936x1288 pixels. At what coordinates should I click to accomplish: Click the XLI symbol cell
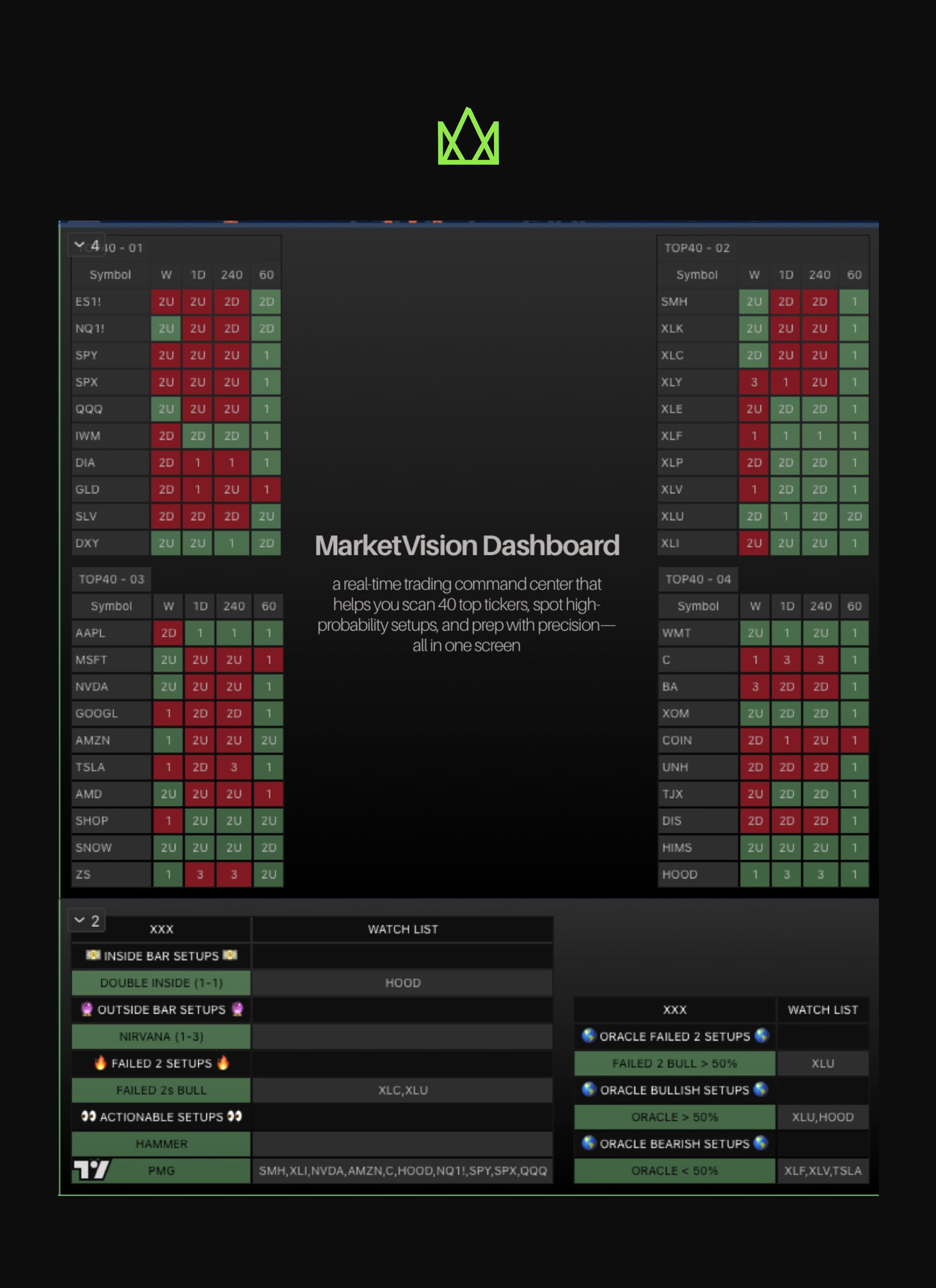point(697,543)
